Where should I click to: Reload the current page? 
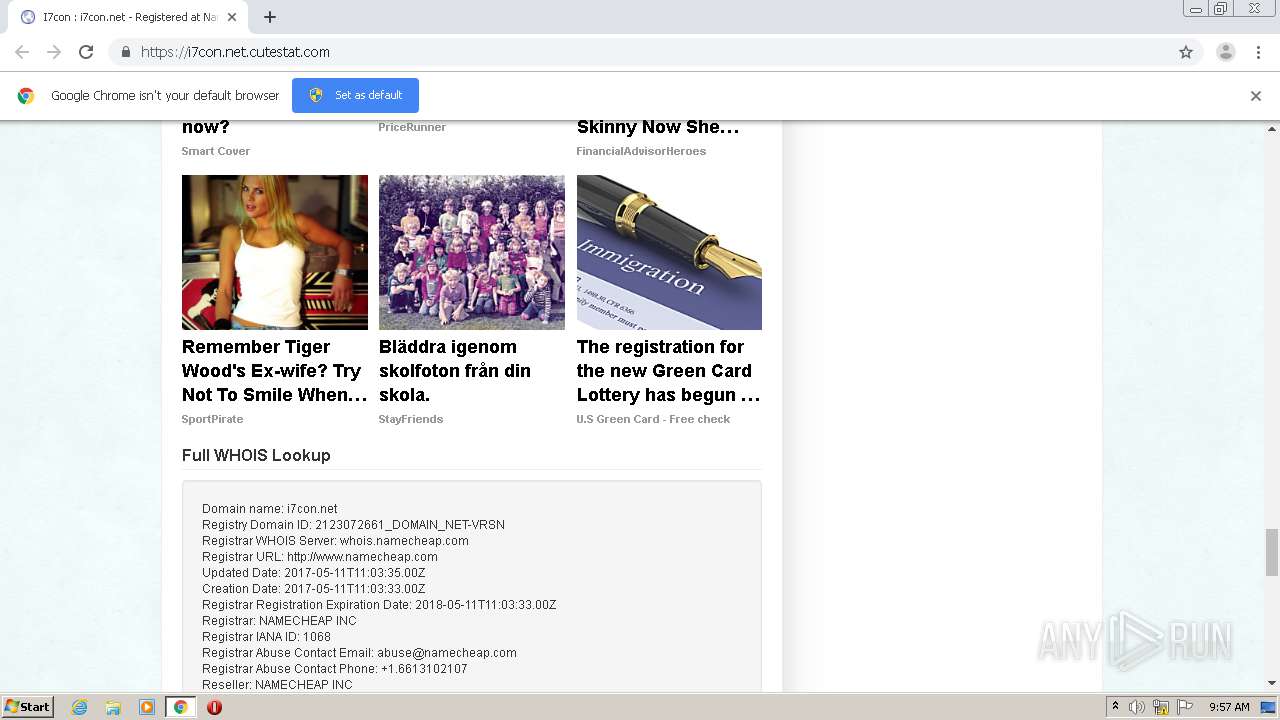tap(86, 52)
